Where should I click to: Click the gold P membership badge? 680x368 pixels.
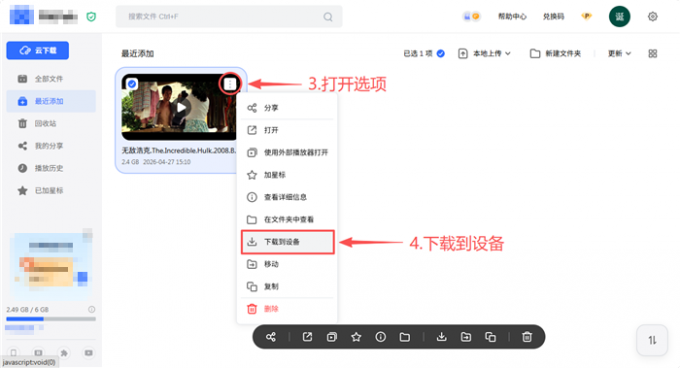(x=586, y=16)
